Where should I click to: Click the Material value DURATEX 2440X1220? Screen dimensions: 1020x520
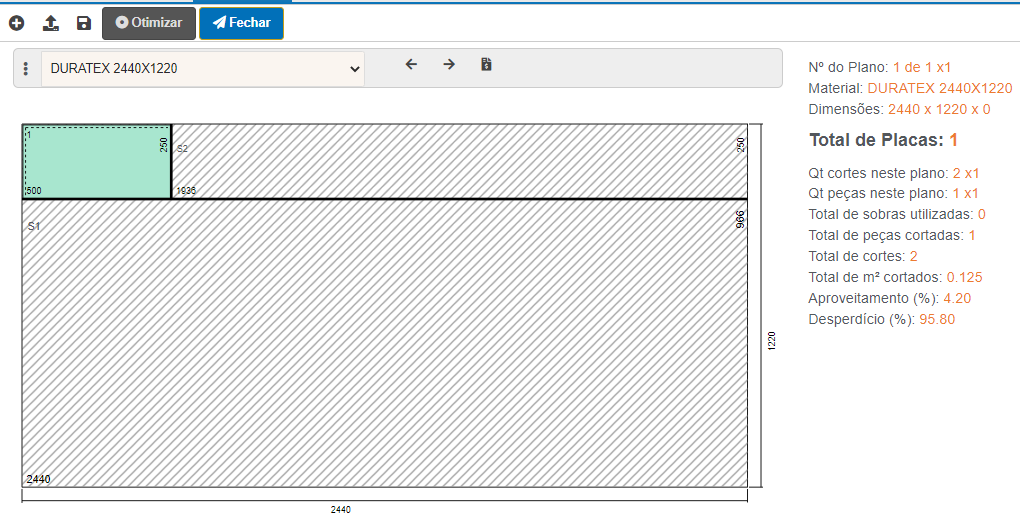(x=940, y=88)
